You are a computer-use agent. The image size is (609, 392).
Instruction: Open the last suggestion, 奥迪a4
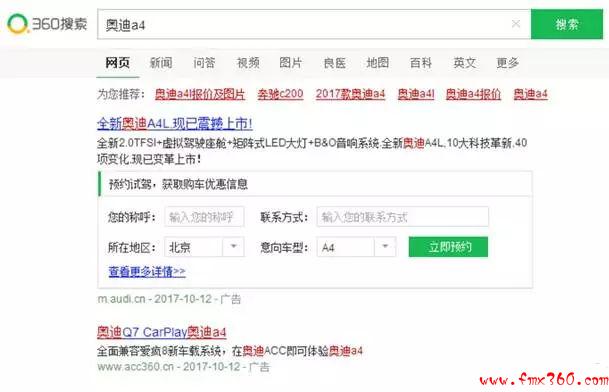click(x=531, y=94)
